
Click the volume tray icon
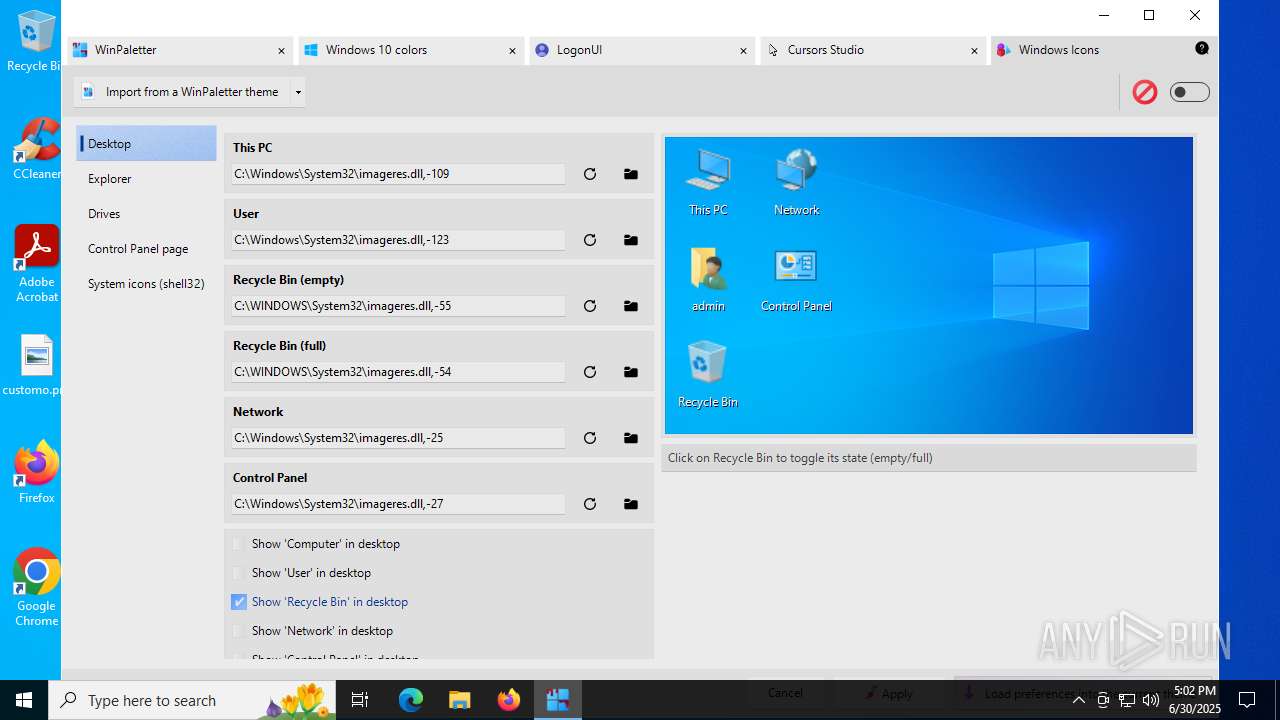[1151, 700]
